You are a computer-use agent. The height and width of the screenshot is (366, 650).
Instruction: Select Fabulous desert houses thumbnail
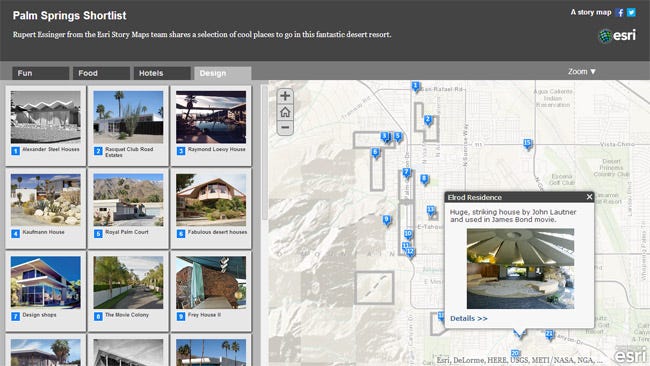(211, 200)
